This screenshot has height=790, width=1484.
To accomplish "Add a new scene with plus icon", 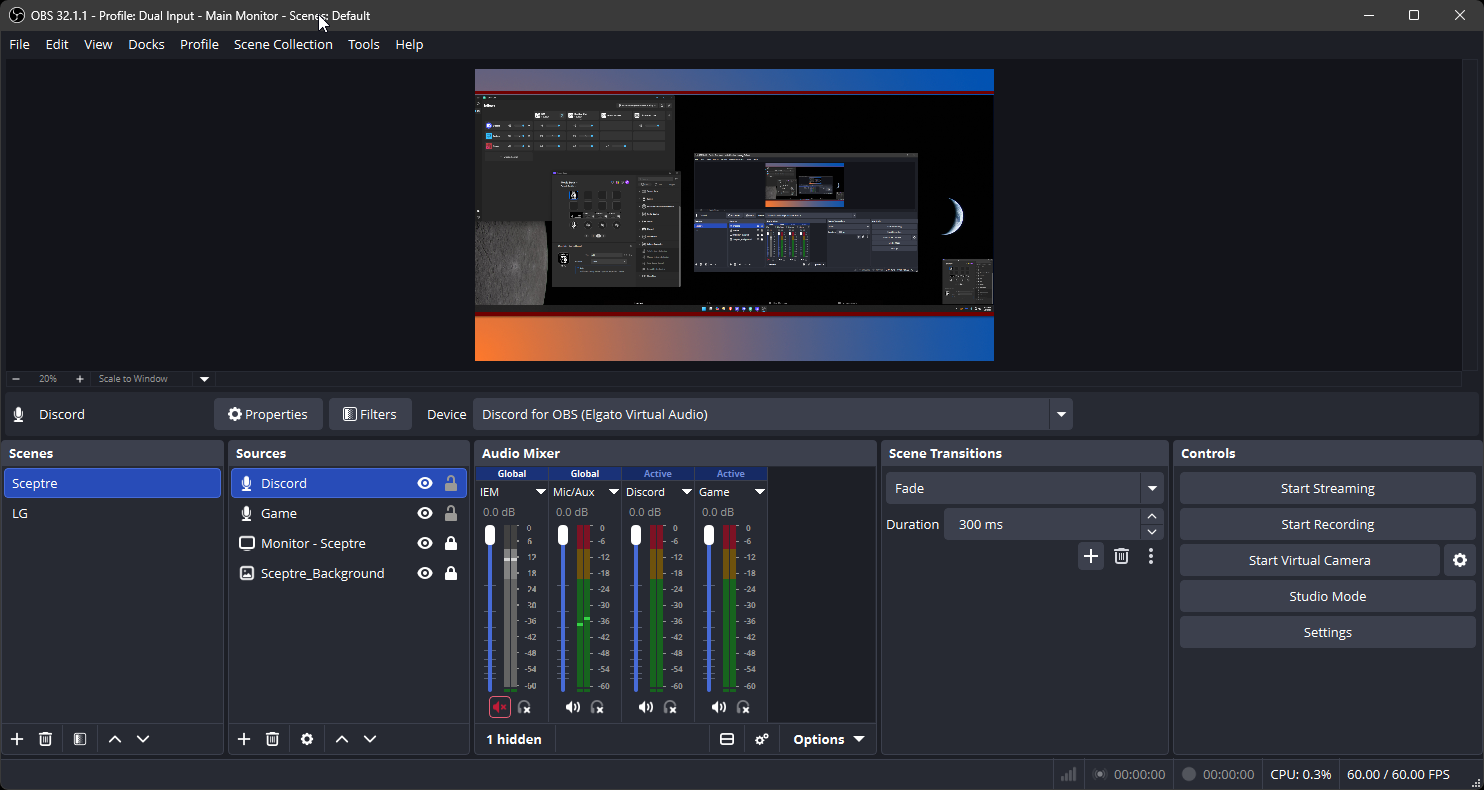I will (x=17, y=739).
